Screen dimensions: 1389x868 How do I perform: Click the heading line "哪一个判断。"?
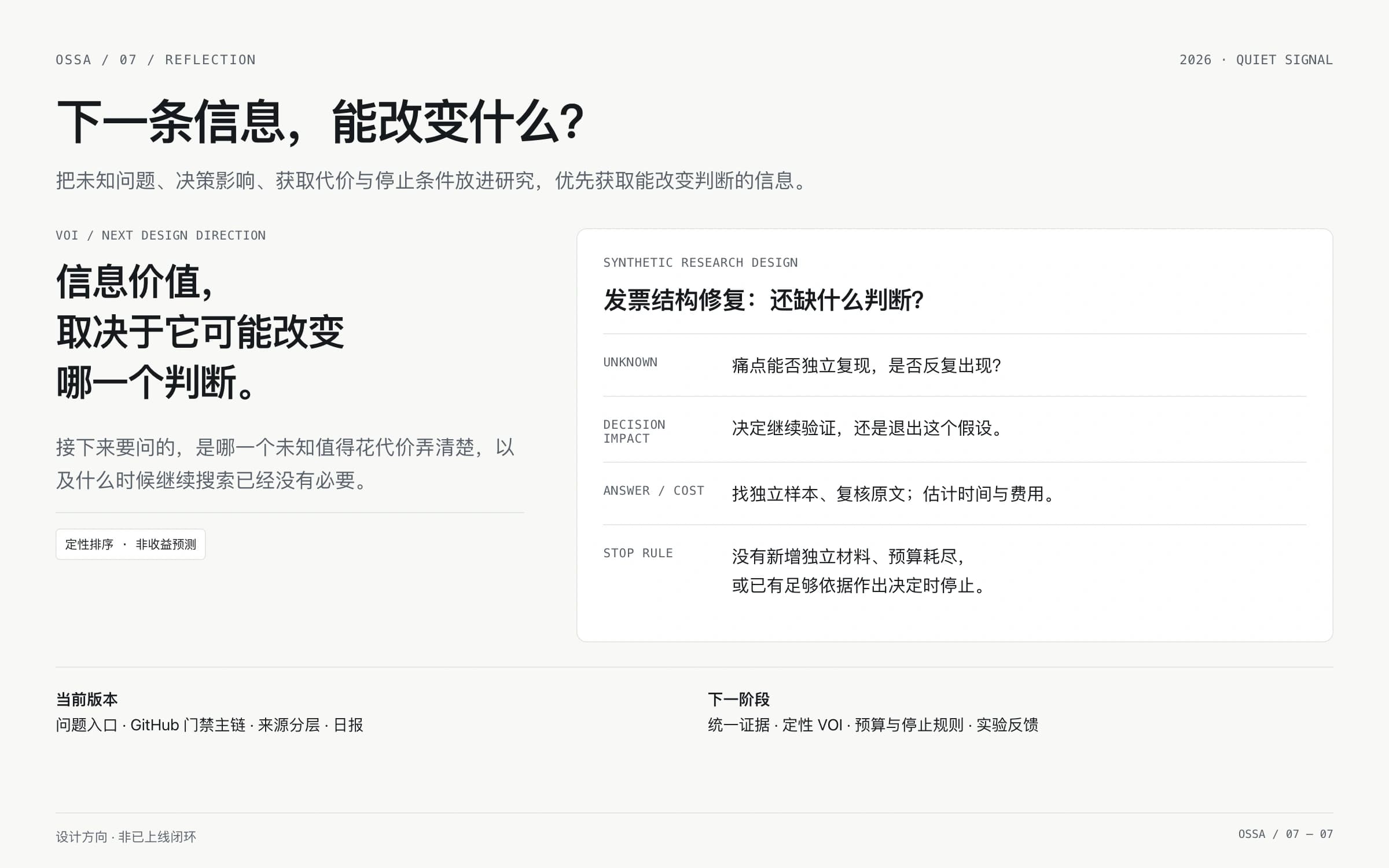pos(156,382)
